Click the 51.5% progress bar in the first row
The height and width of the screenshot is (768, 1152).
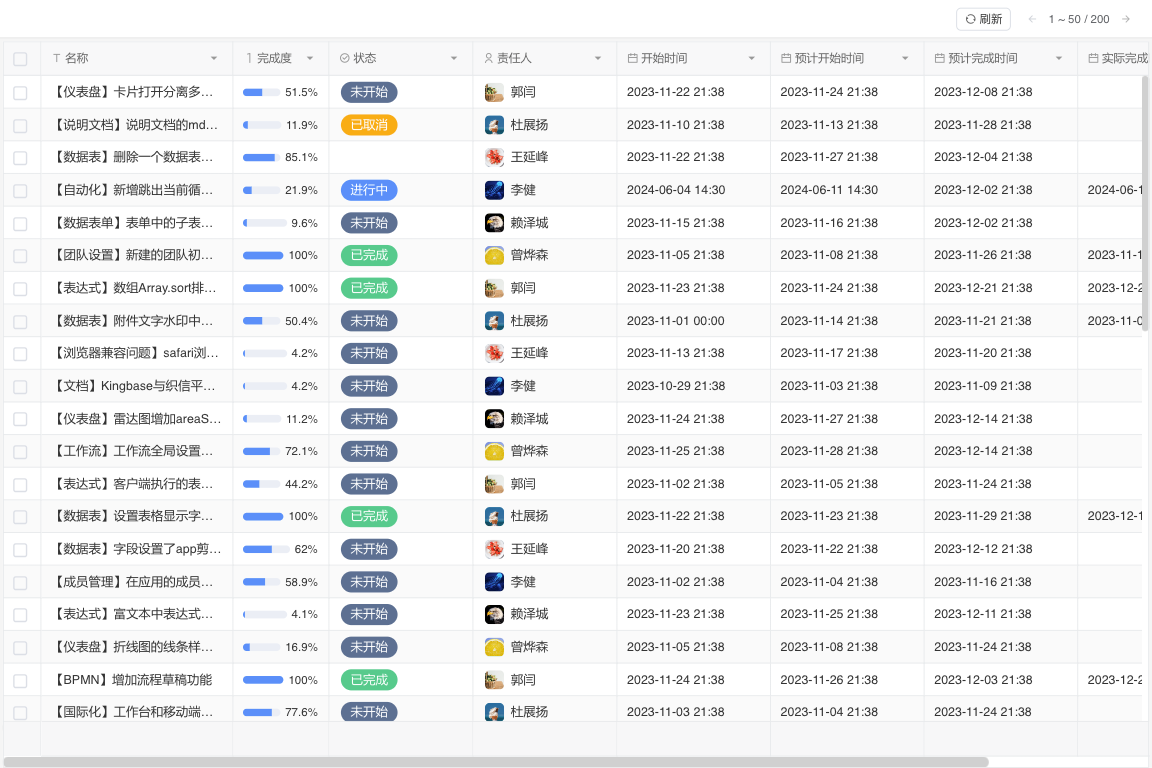point(262,91)
